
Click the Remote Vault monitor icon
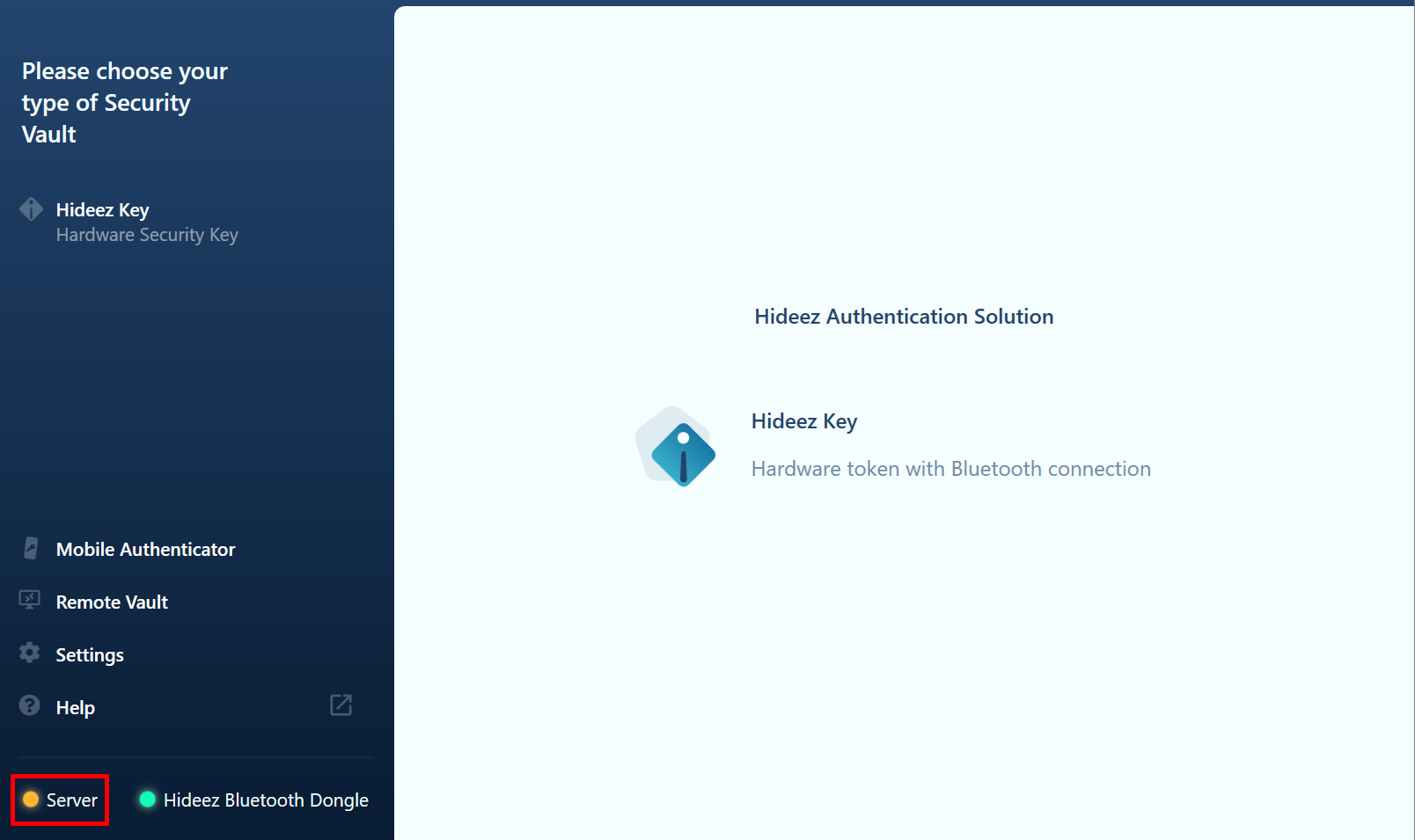(x=30, y=601)
